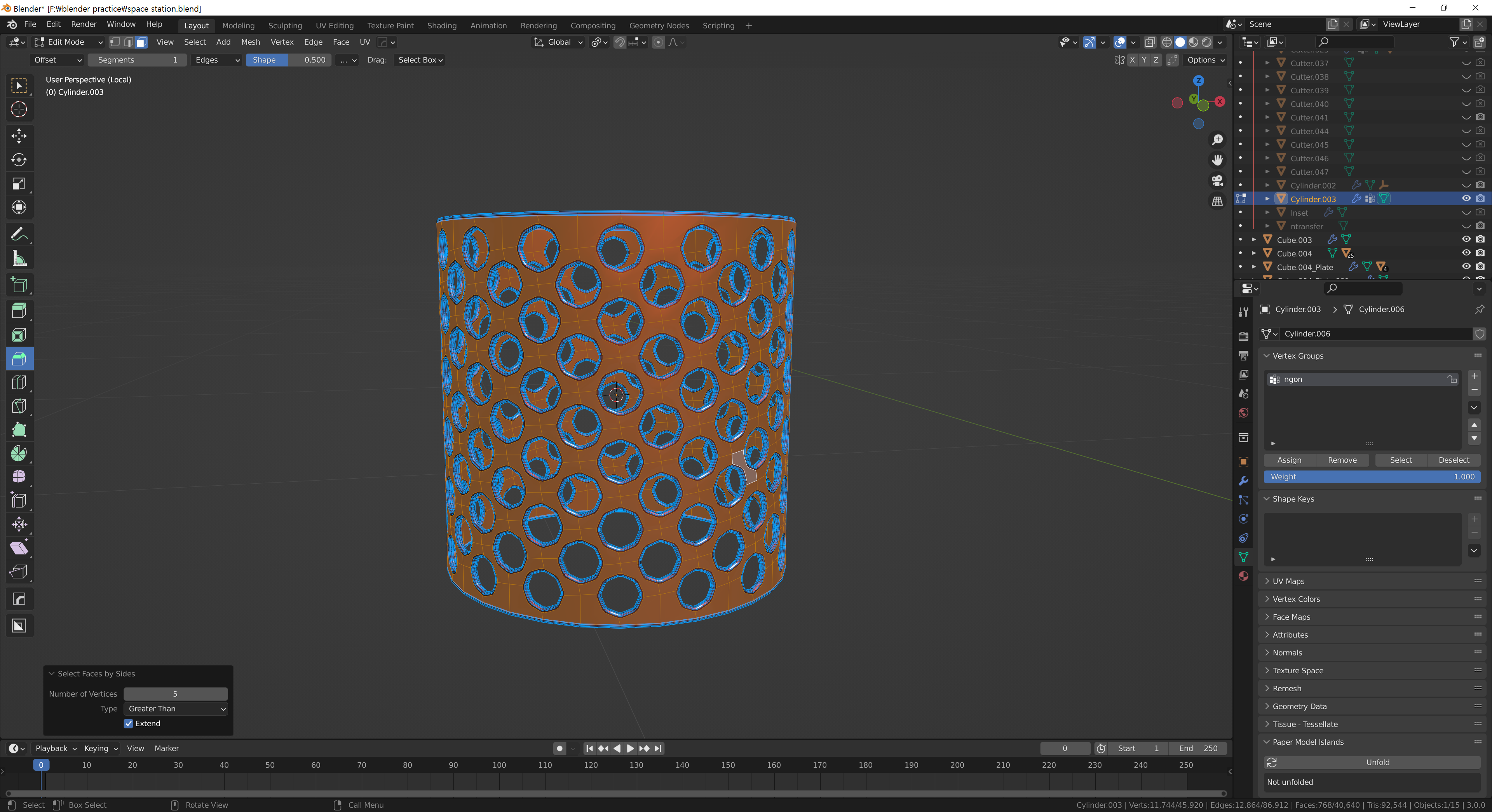Click the Unfold button
This screenshot has height=812, width=1492.
(1377, 762)
